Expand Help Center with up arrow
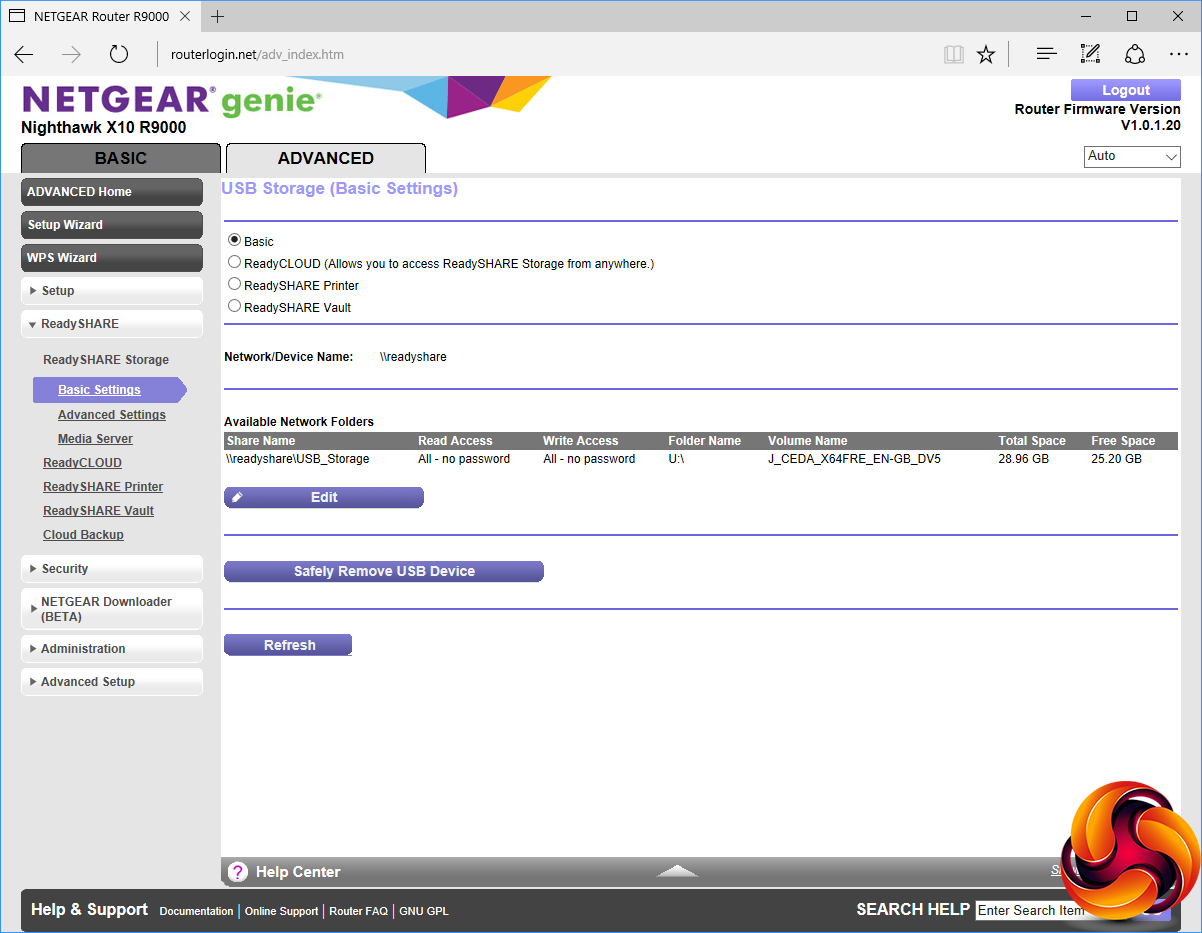This screenshot has width=1202, height=933. (678, 871)
